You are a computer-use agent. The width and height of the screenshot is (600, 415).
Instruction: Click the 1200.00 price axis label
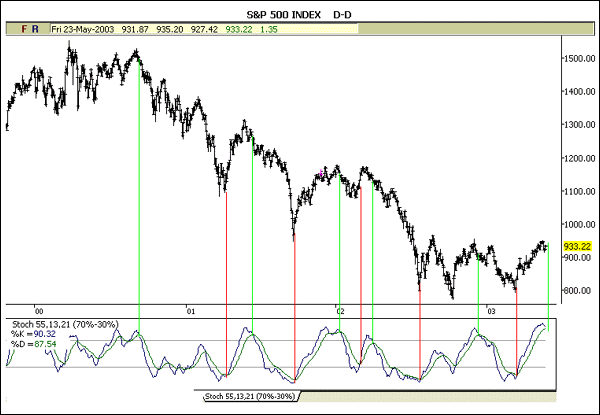click(579, 158)
